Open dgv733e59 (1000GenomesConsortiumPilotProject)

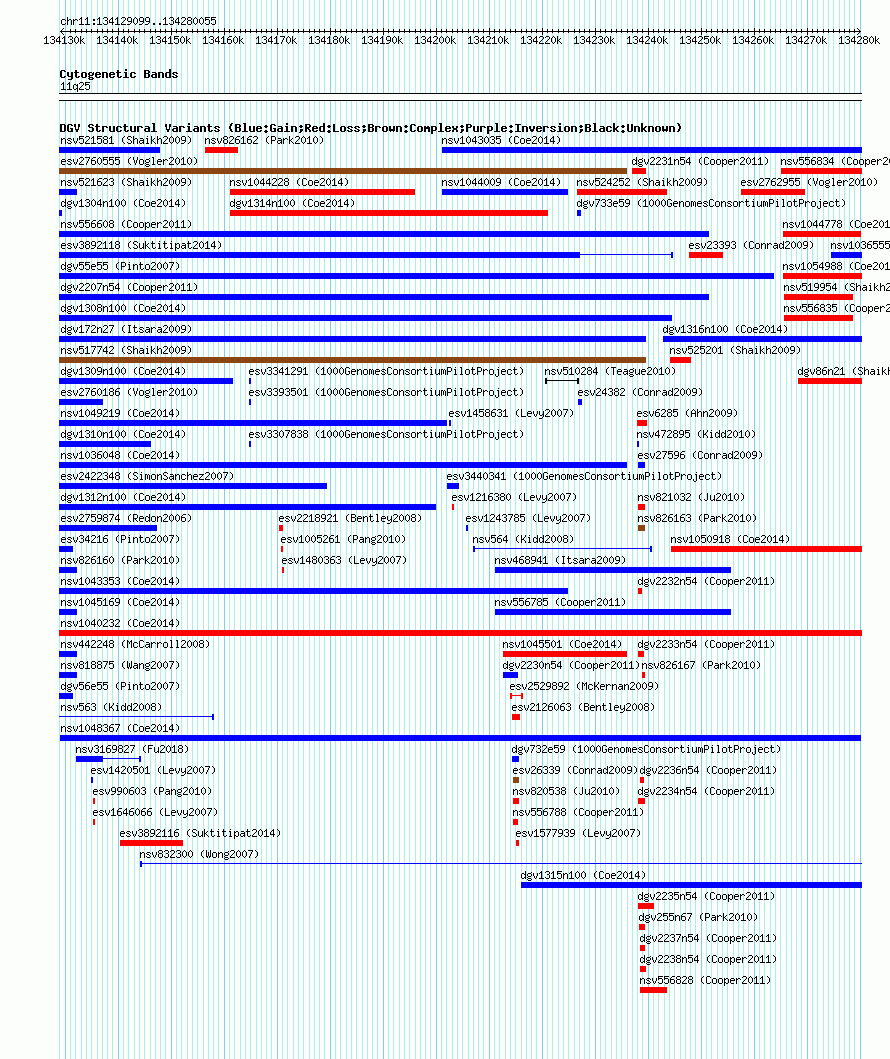(711, 203)
